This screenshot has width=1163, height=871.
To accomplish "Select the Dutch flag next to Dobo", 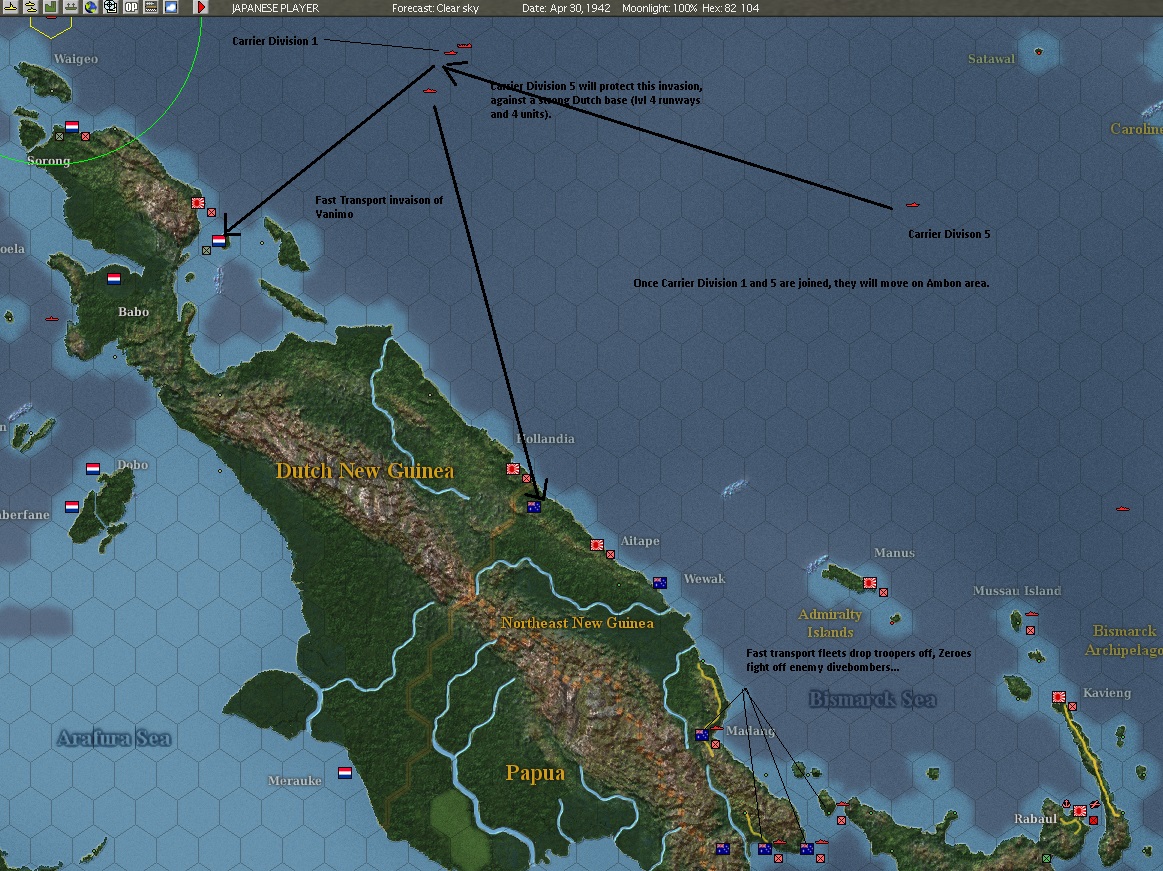I will click(93, 469).
